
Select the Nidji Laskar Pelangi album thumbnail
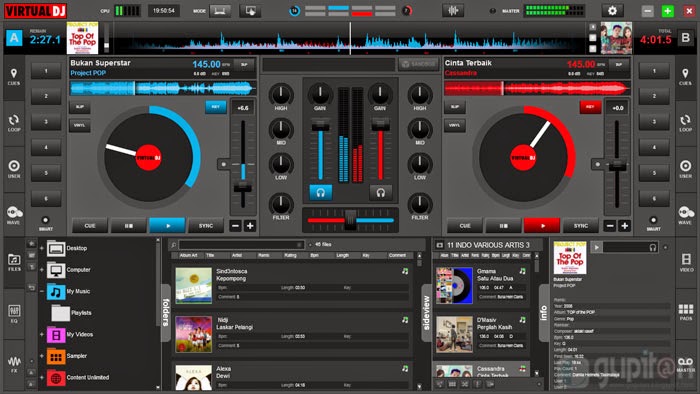tap(194, 334)
